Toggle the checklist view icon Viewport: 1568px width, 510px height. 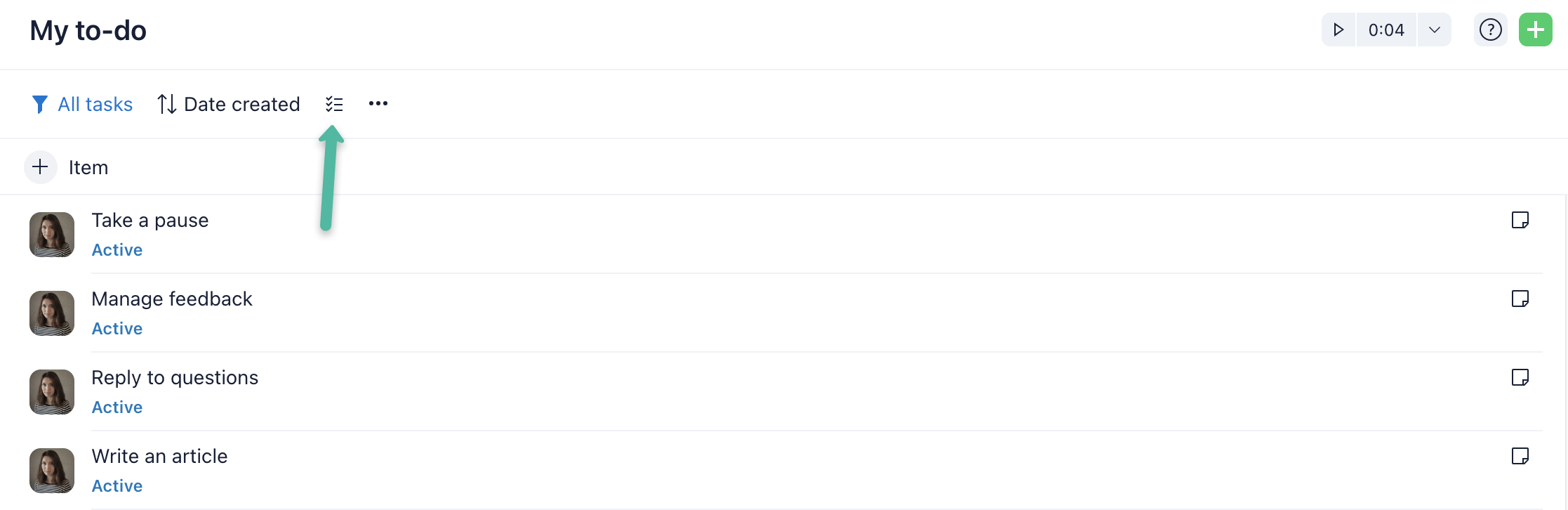334,104
